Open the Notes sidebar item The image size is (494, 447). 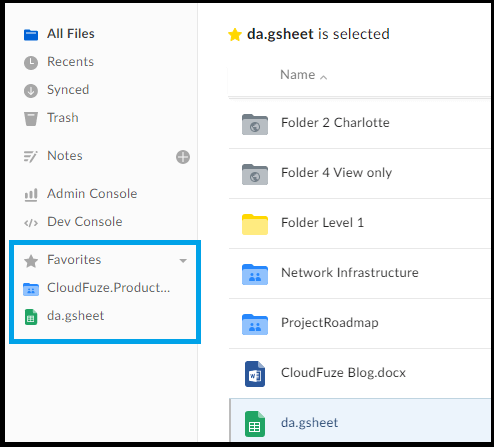click(x=65, y=156)
